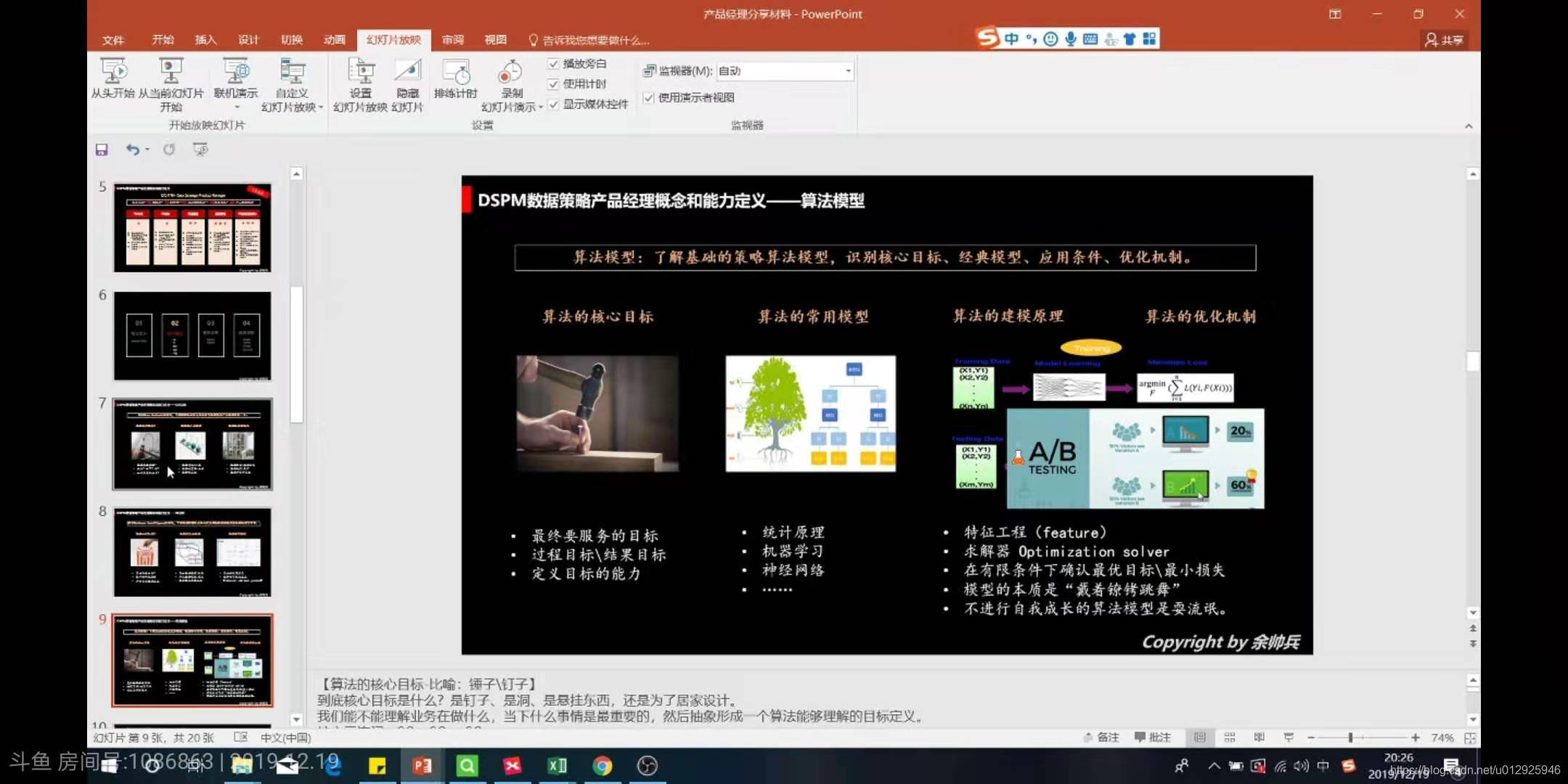The height and width of the screenshot is (784, 1568).
Task: Select 设置幻灯片放映 (set up slide show)
Action: pos(361,82)
